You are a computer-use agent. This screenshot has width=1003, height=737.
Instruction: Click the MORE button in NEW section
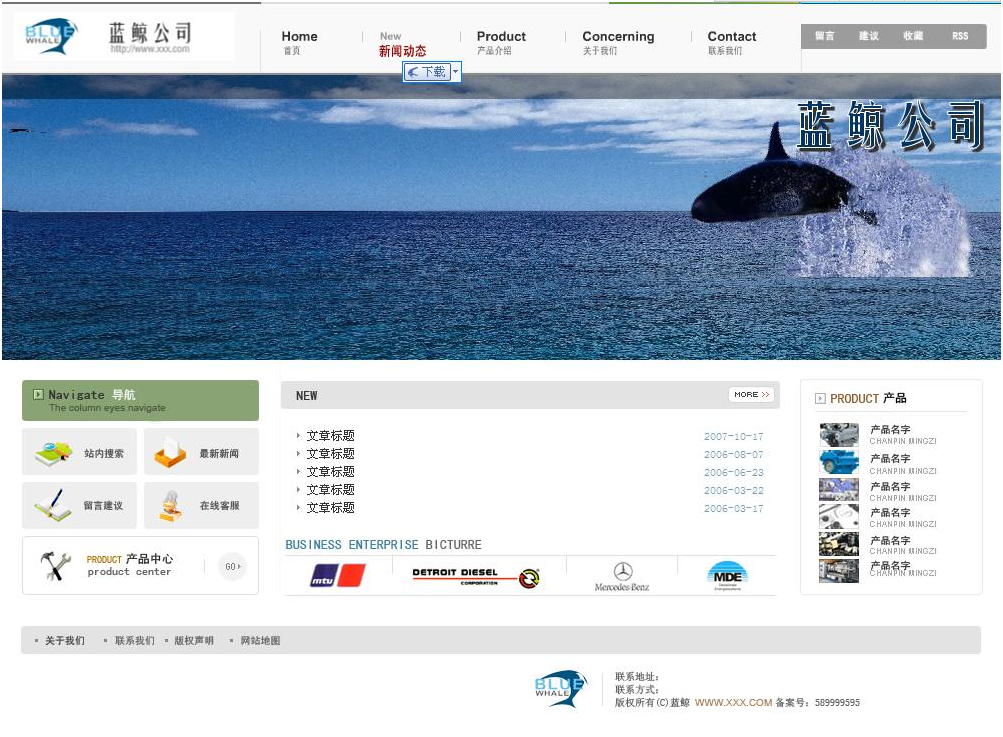[751, 395]
